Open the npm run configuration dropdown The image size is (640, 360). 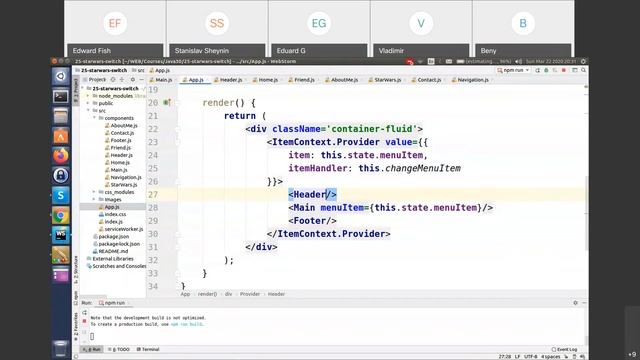pos(513,70)
